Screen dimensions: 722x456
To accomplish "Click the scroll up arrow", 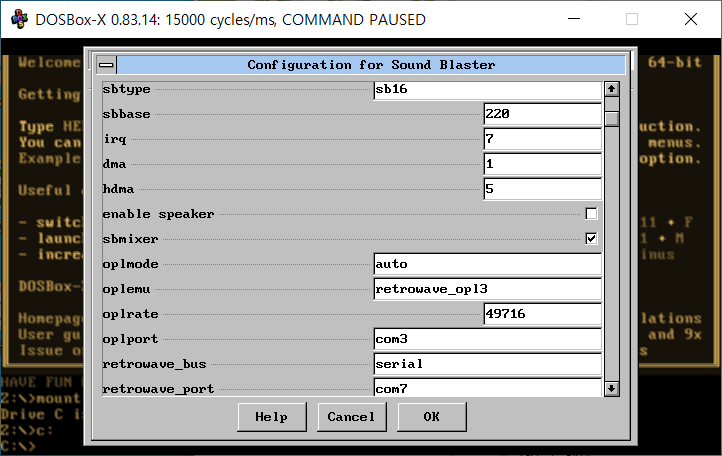I will point(611,89).
